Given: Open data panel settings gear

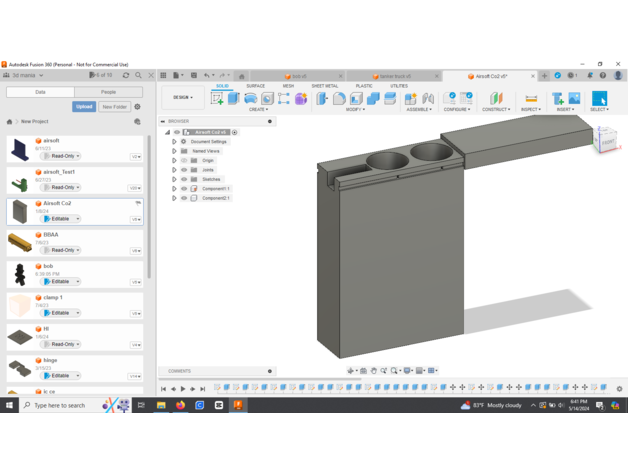Looking at the screenshot, I should point(138,106).
